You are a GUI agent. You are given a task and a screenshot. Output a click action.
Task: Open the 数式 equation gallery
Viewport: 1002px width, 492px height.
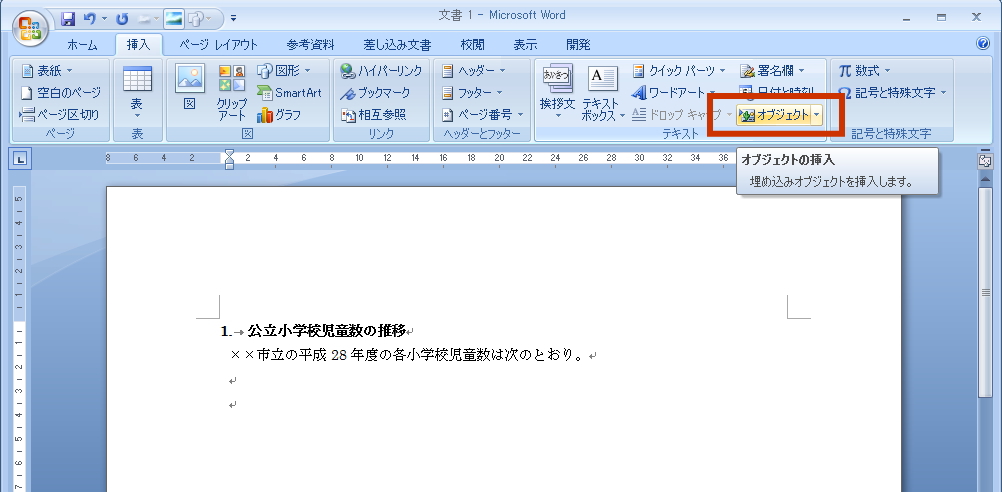pyautogui.click(x=865, y=70)
